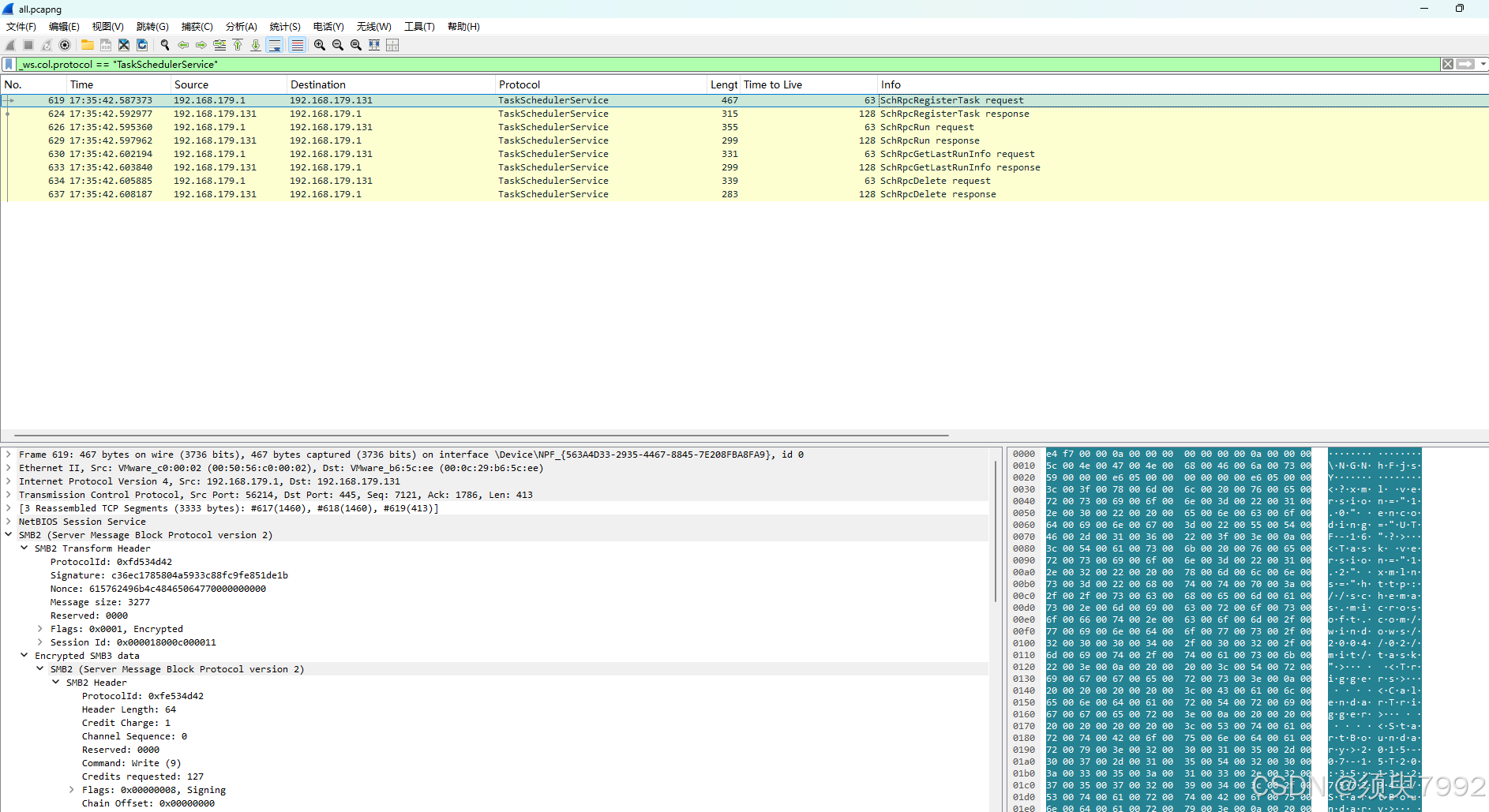Zoom out main window text
This screenshot has height=812, width=1489.
pos(338,45)
